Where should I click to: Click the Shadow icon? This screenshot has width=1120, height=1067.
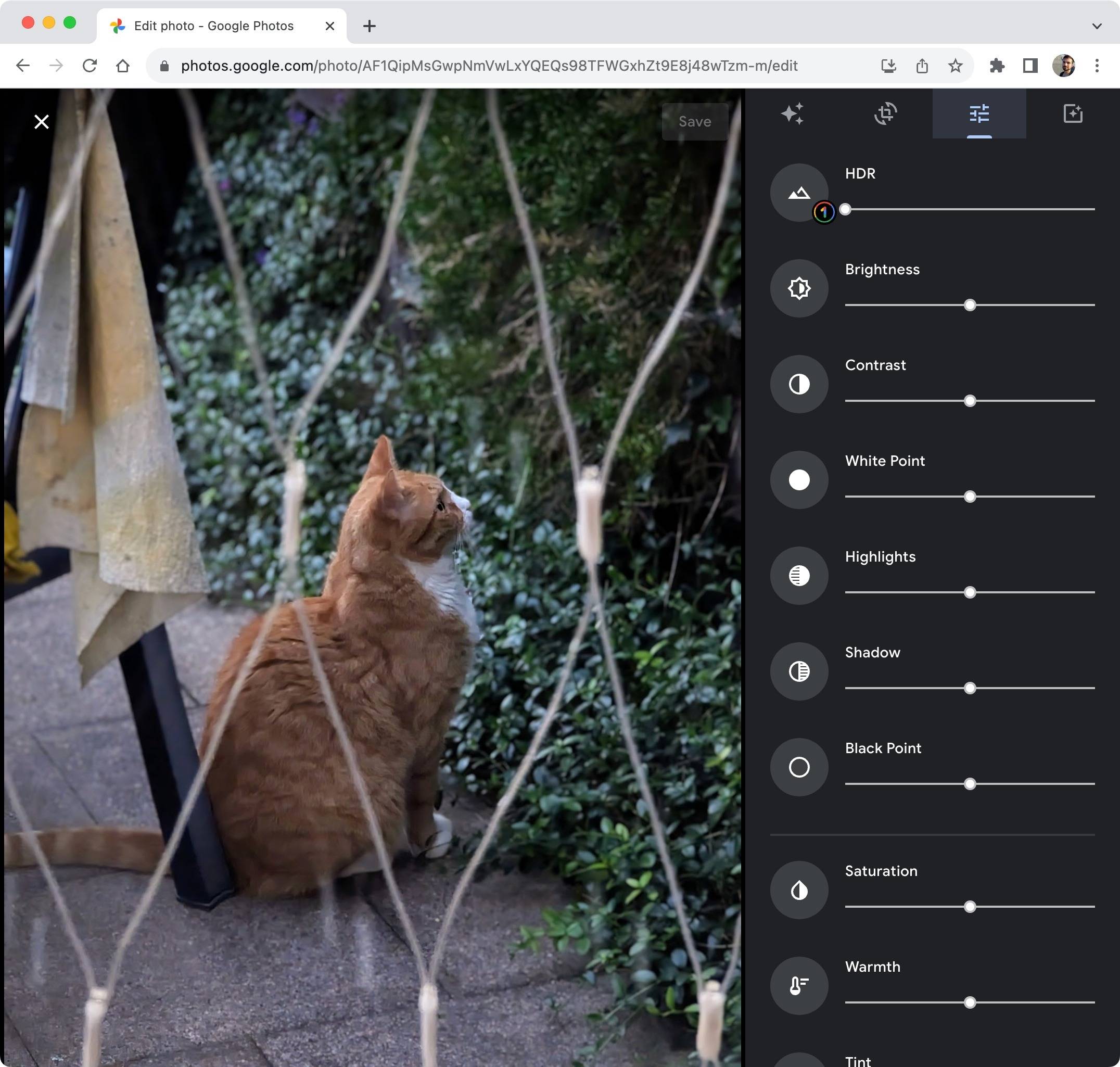pos(798,671)
